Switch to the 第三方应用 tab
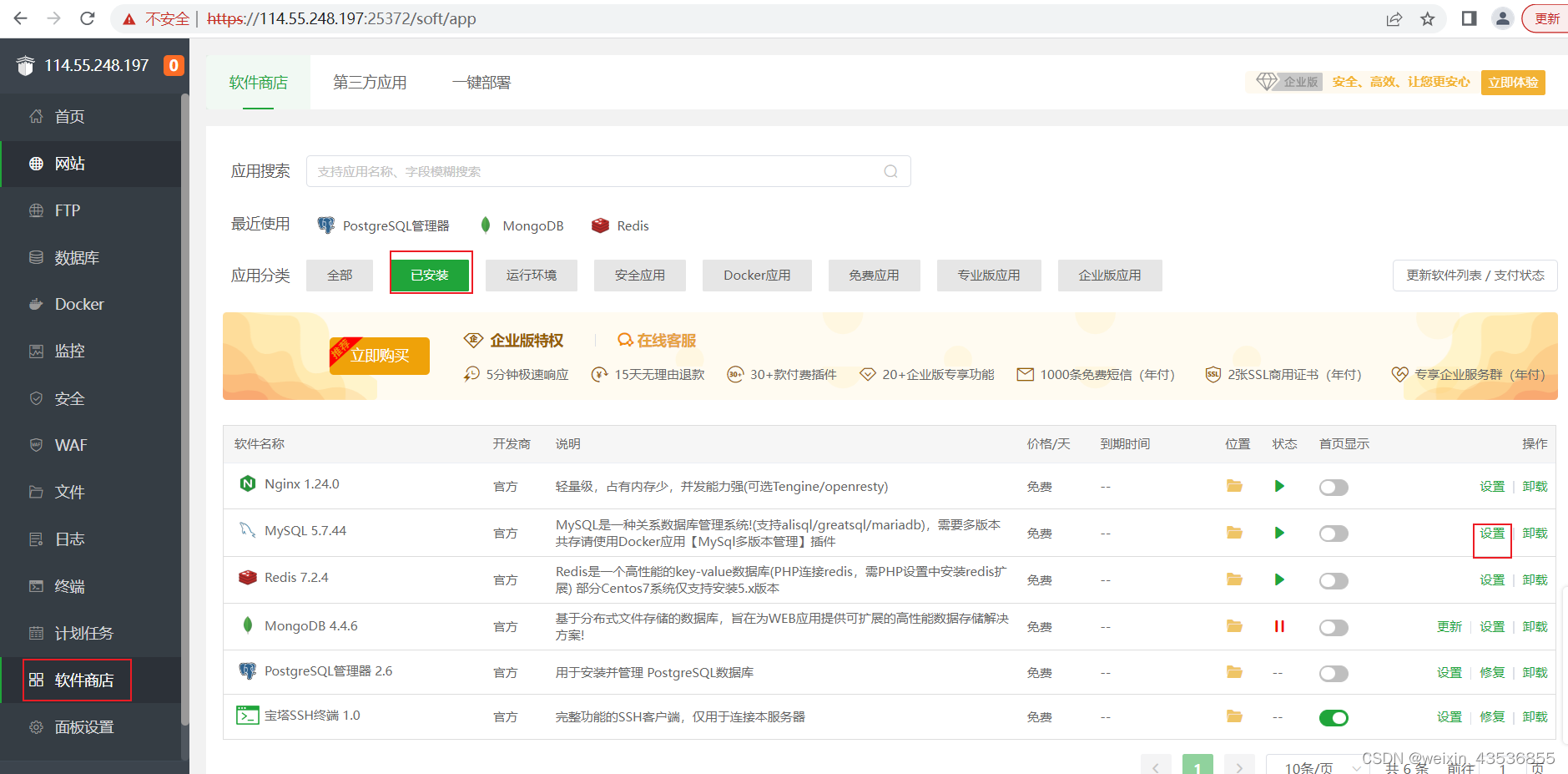The width and height of the screenshot is (1568, 774). click(370, 83)
